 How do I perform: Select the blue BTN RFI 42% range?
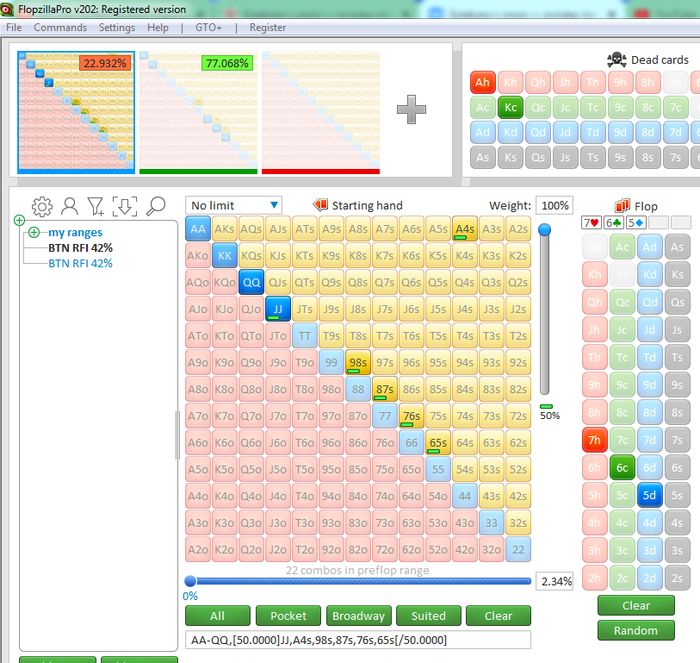[x=80, y=263]
